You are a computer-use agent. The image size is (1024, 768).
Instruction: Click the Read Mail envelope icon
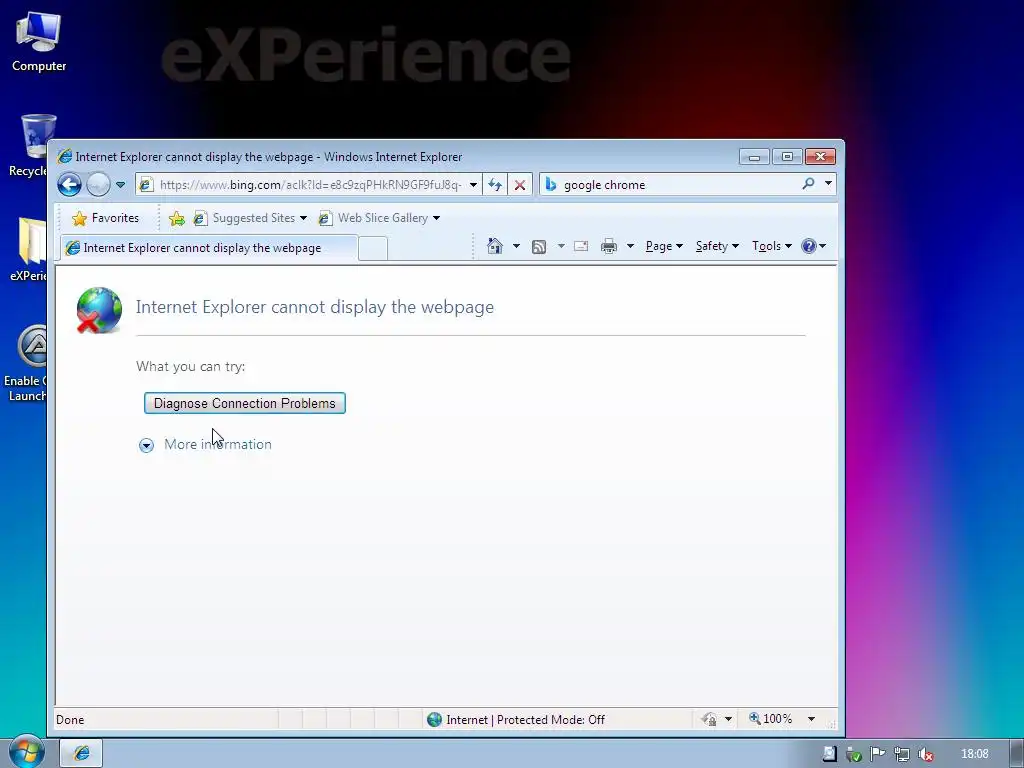click(581, 246)
